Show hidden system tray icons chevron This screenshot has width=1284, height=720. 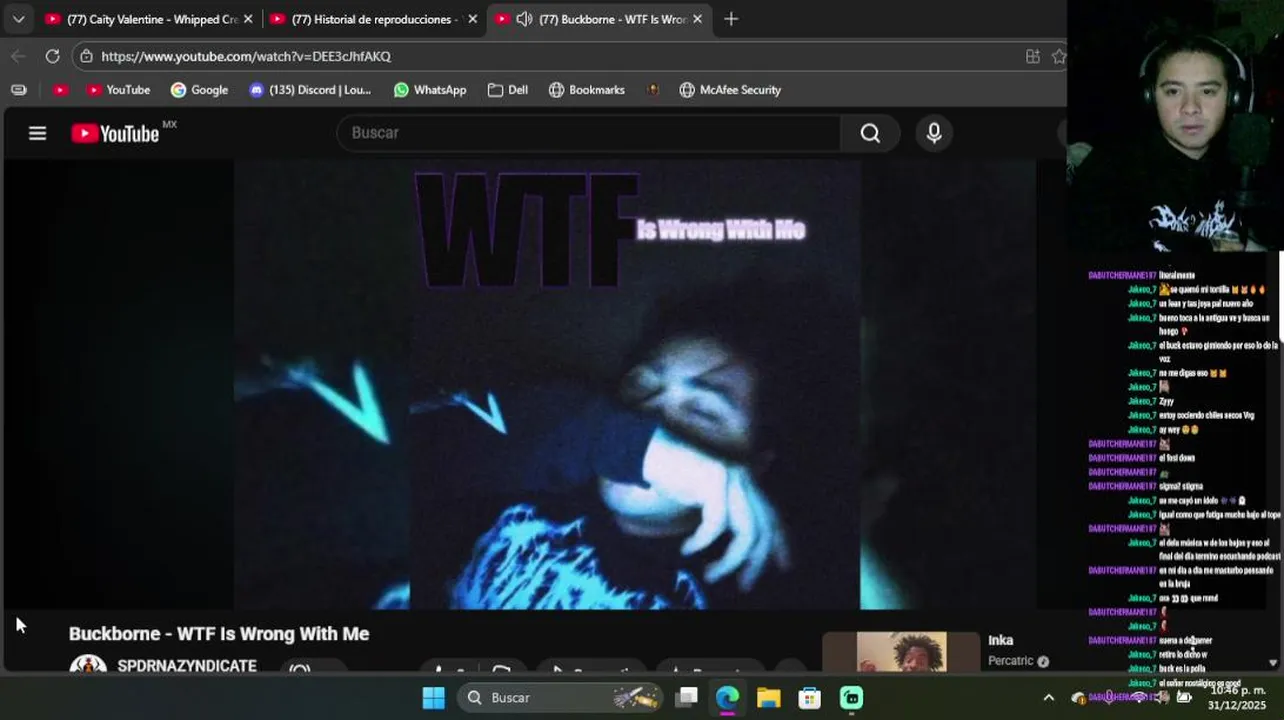[x=1048, y=698]
